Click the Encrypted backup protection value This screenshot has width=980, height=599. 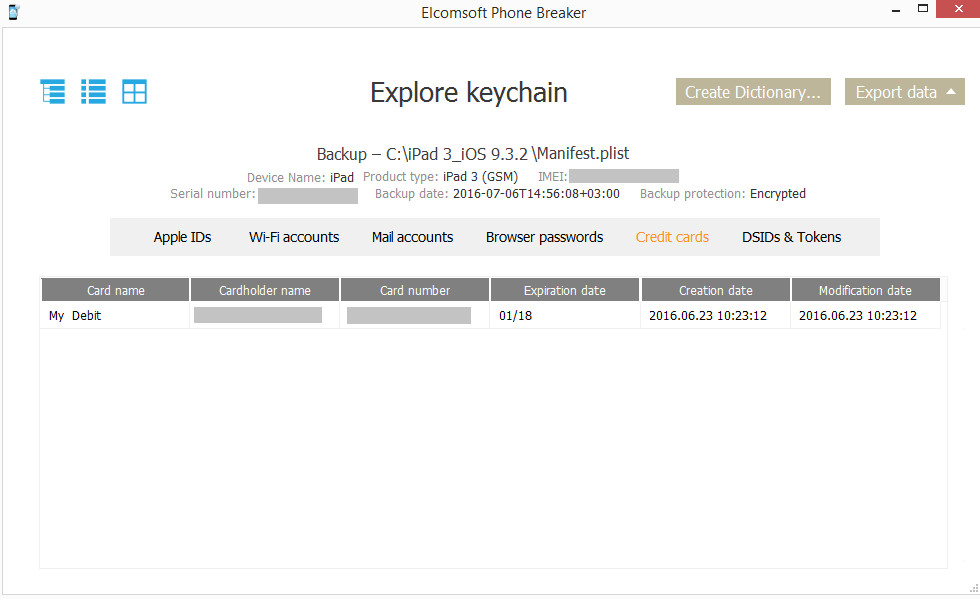[x=778, y=194]
